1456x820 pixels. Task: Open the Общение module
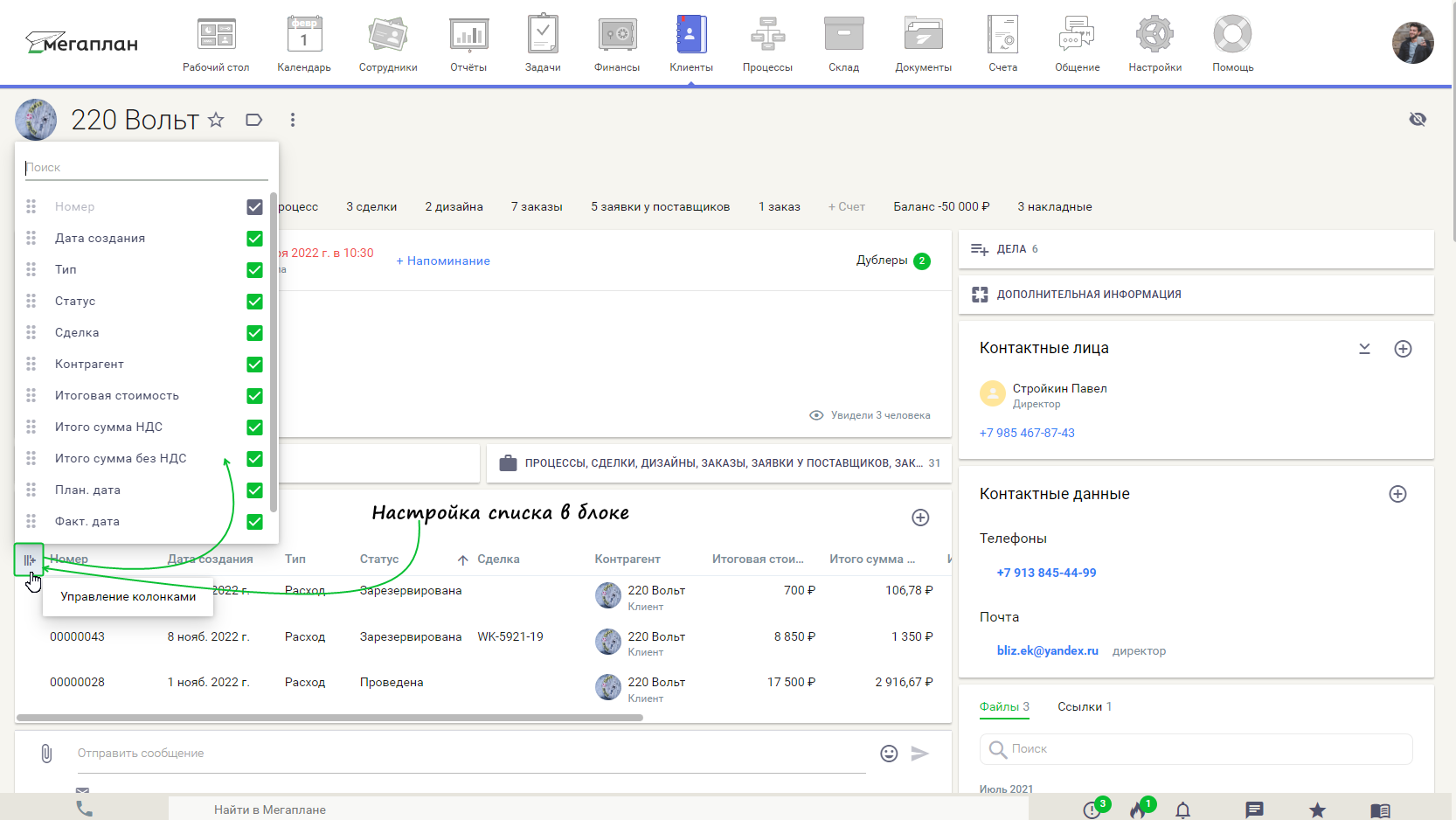(x=1078, y=44)
